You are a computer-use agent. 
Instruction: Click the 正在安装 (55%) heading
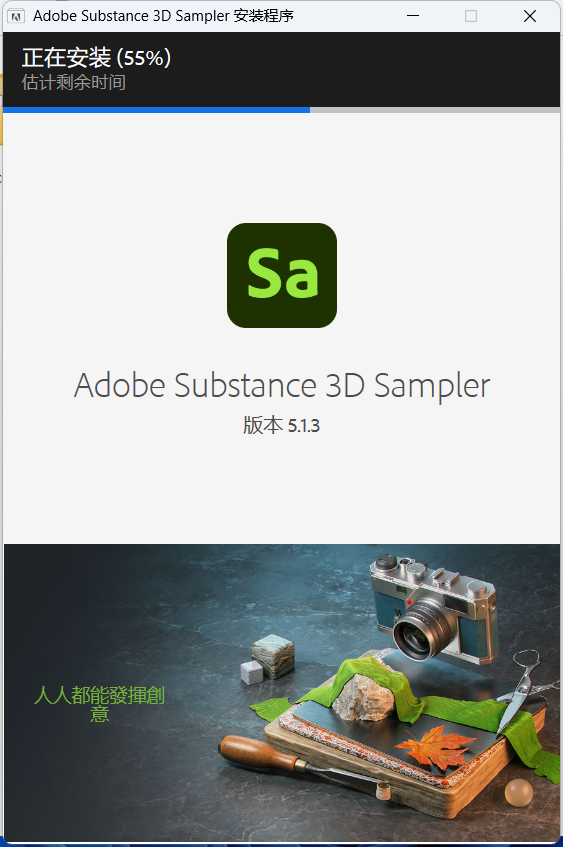pyautogui.click(x=96, y=57)
